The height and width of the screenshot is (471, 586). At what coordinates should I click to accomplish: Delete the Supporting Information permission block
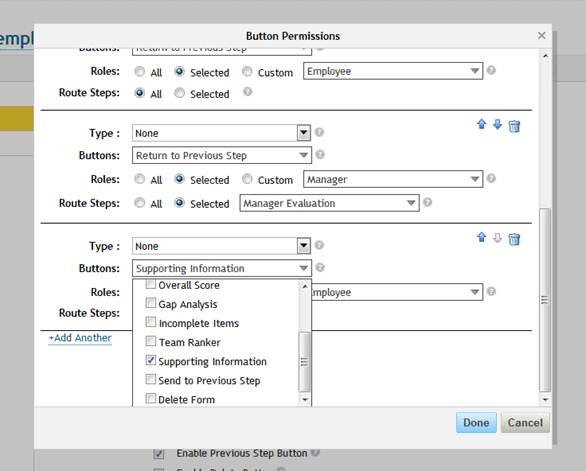coord(514,239)
